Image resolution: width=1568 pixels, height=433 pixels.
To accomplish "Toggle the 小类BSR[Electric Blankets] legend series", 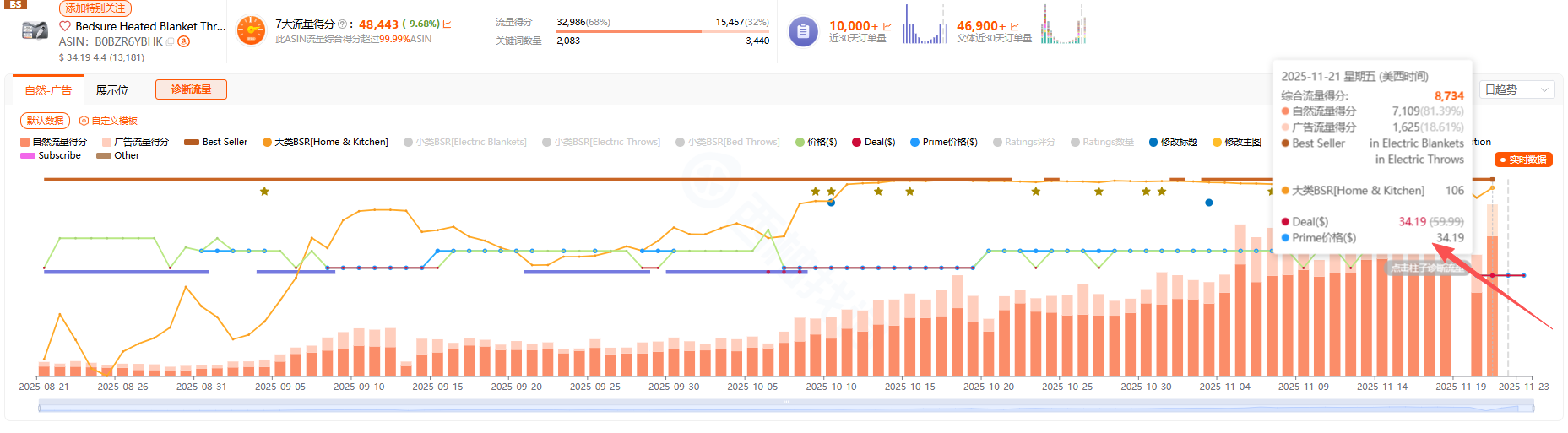I will click(465, 142).
